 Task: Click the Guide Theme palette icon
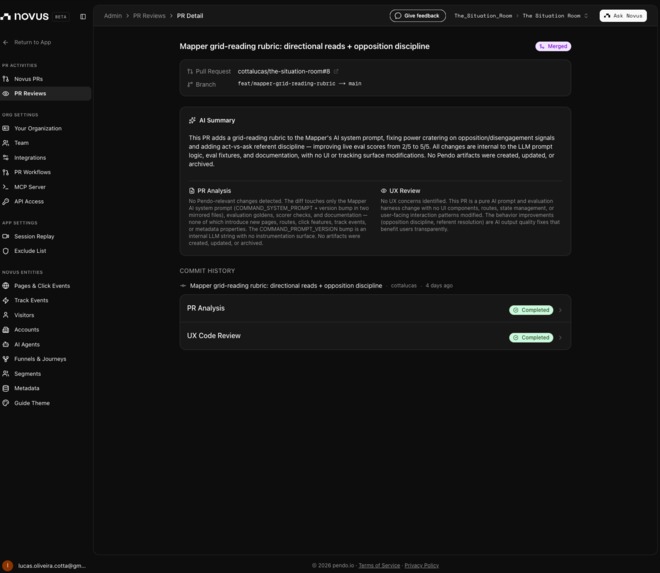(5, 403)
